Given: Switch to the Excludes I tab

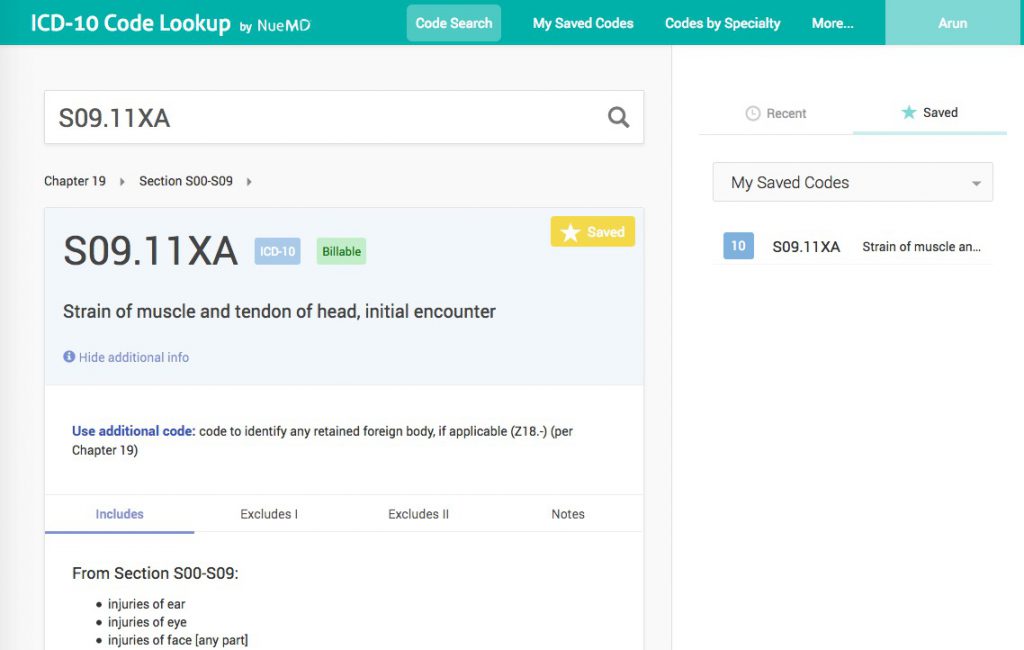Looking at the screenshot, I should (268, 514).
